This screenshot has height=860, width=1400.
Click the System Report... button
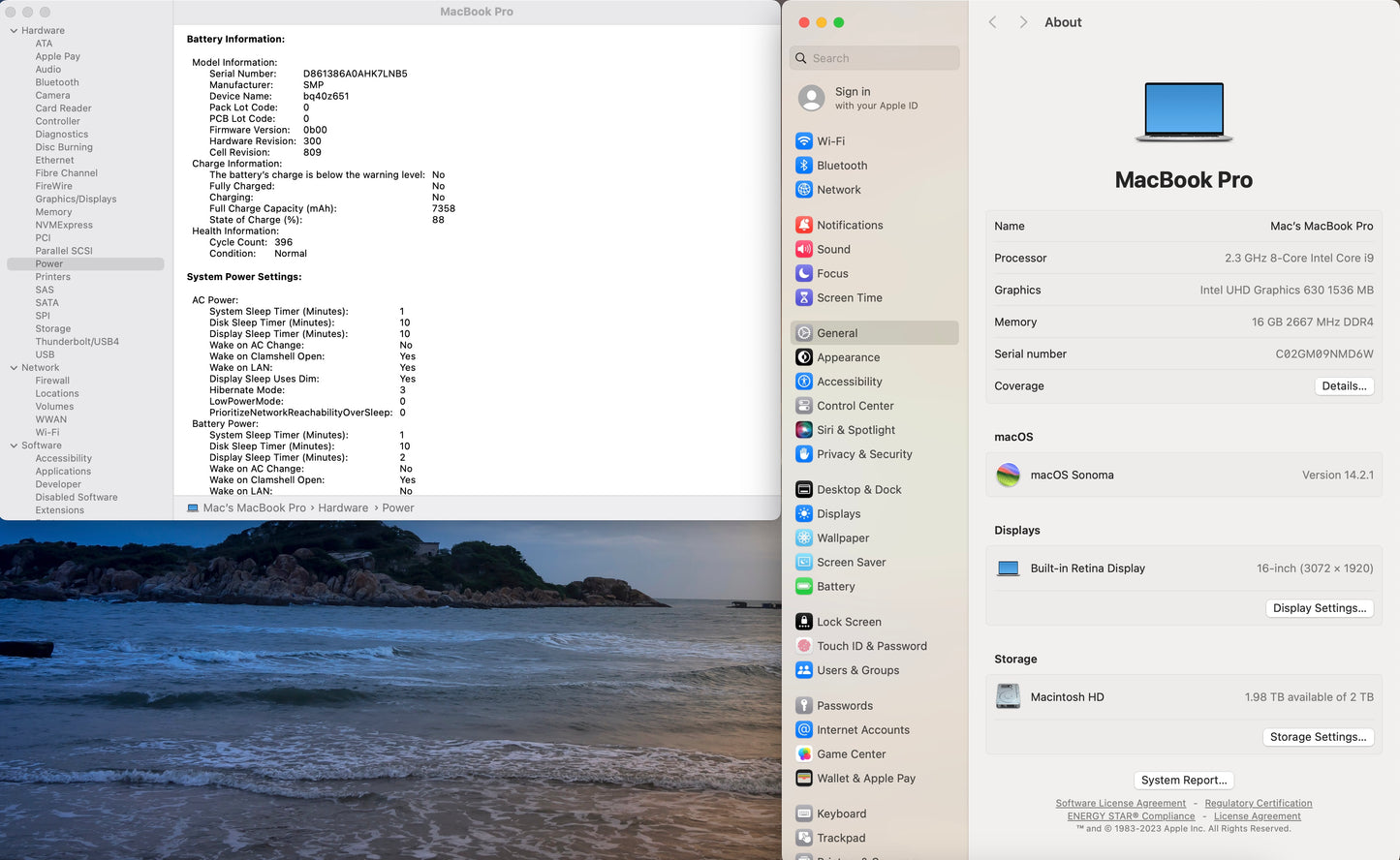1184,780
